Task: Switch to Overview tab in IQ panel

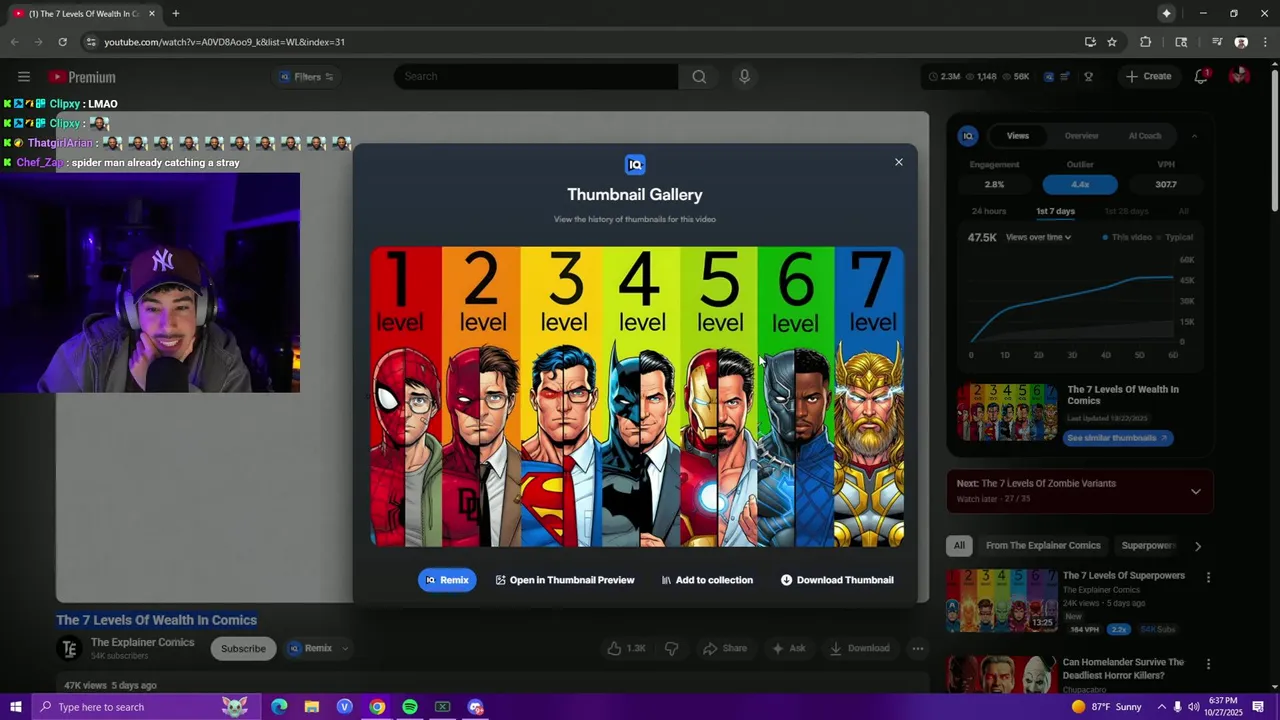Action: [x=1081, y=136]
